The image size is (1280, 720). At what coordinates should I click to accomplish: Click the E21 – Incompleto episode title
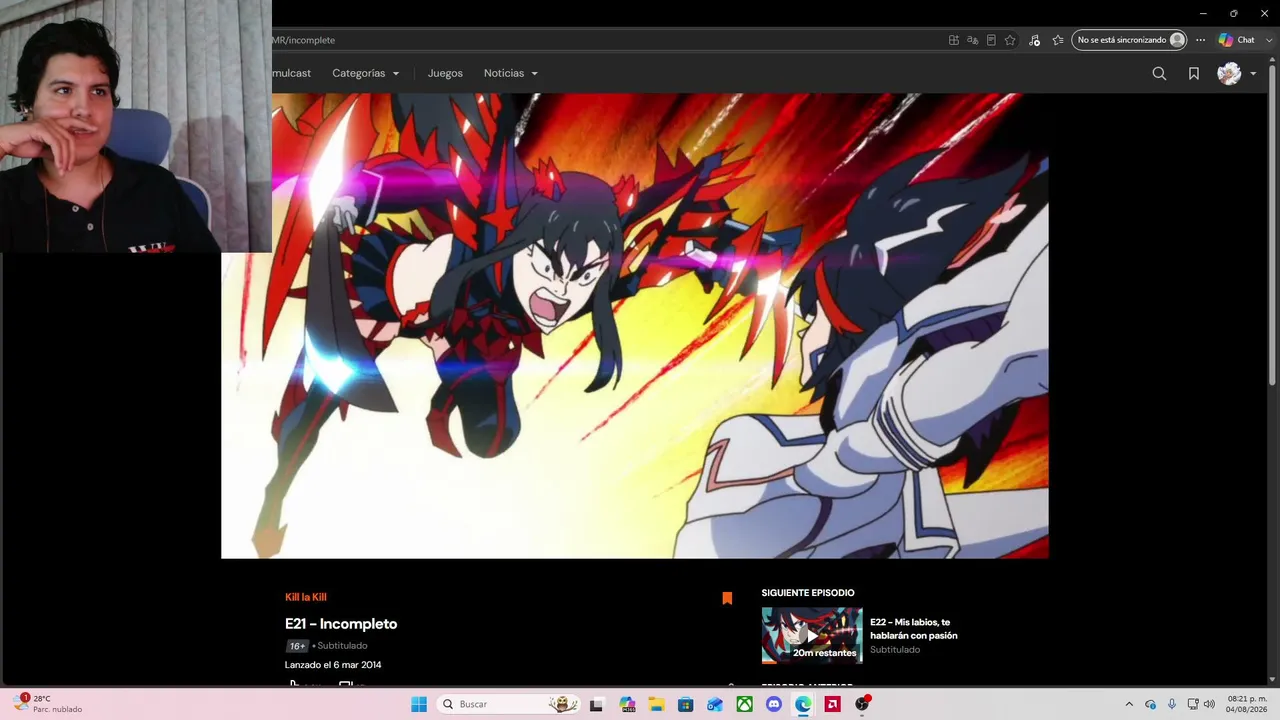pos(341,624)
